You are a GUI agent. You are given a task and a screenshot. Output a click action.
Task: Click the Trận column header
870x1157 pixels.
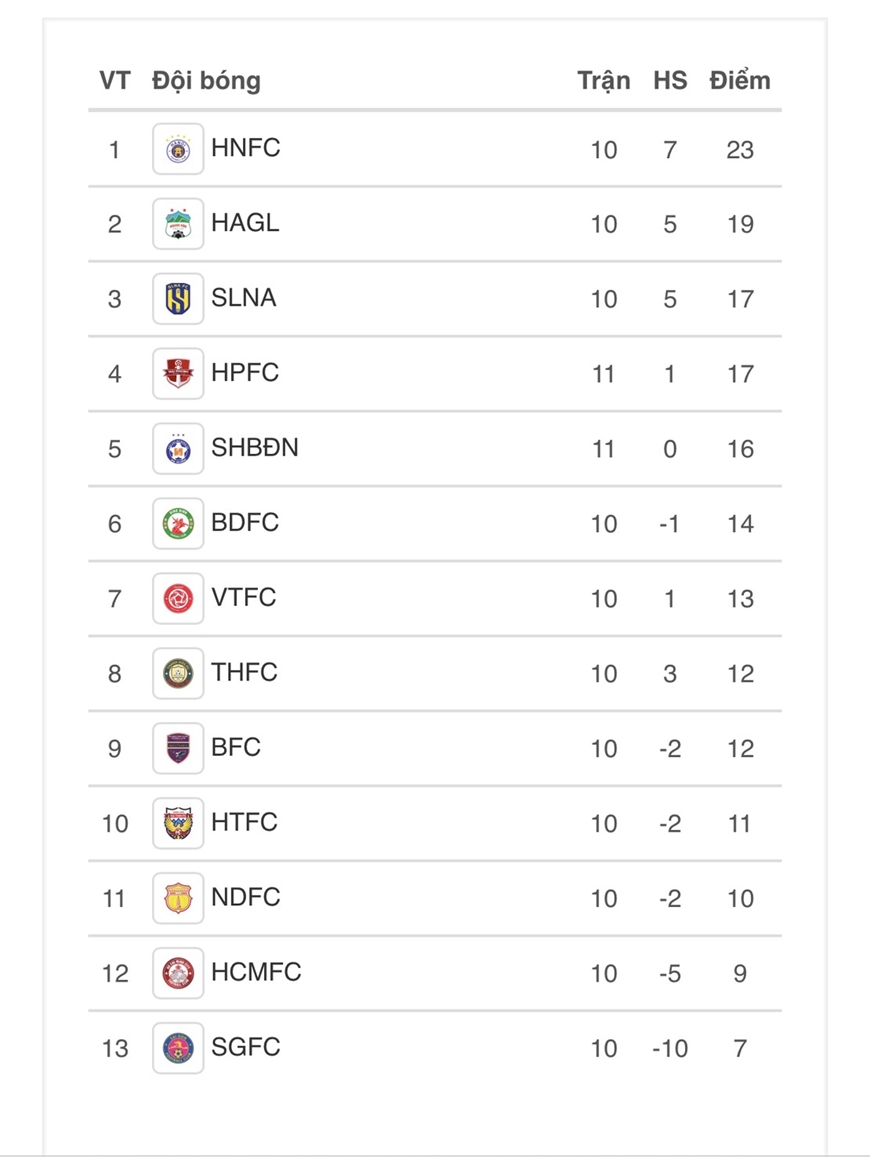(x=604, y=81)
